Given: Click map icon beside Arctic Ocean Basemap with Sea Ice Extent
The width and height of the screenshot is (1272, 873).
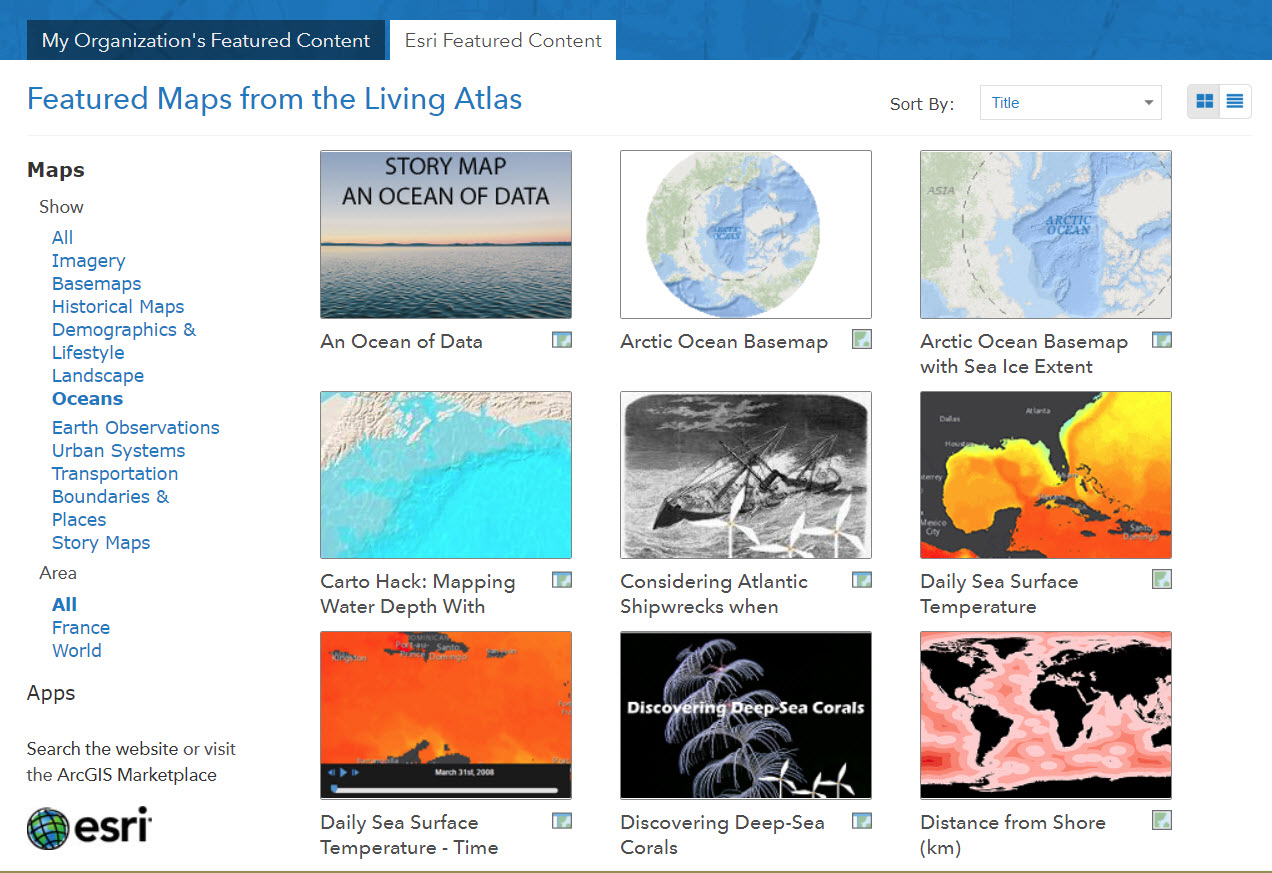Looking at the screenshot, I should (1162, 340).
